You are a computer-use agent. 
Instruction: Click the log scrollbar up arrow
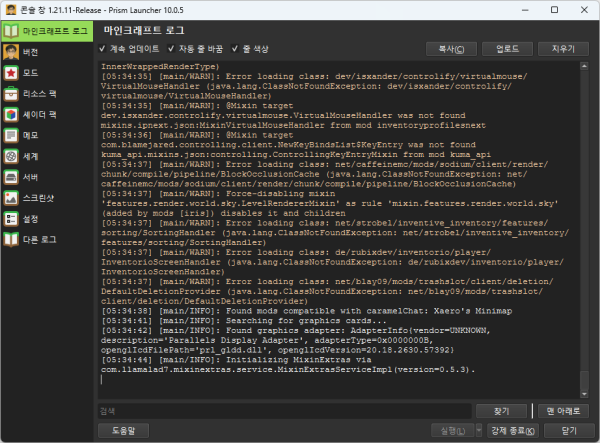pyautogui.click(x=584, y=66)
